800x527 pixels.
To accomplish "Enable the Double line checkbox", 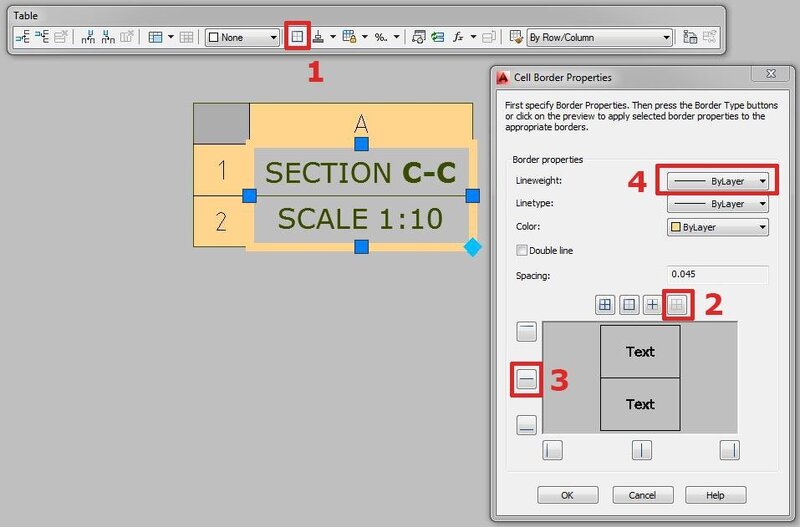I will (521, 250).
